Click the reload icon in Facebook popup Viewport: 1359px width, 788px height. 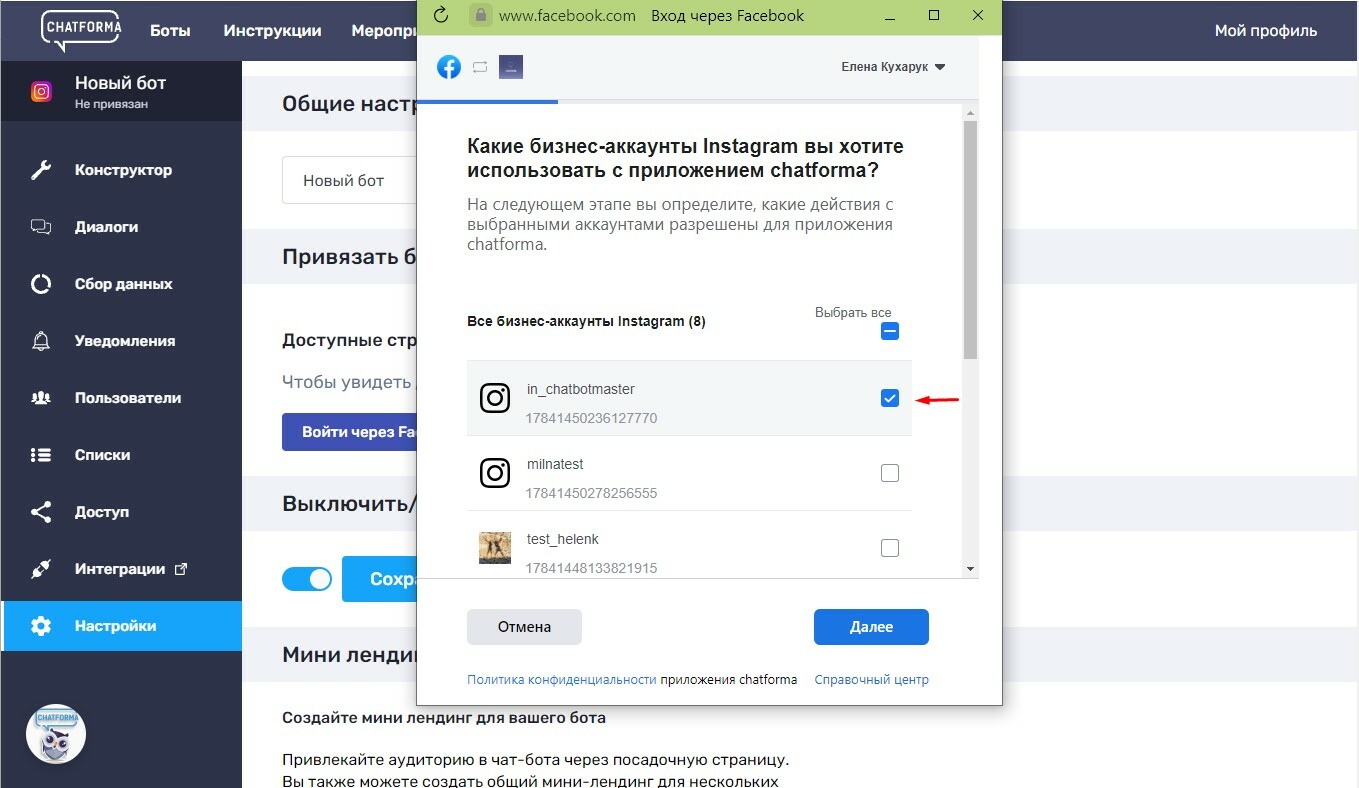[x=440, y=16]
